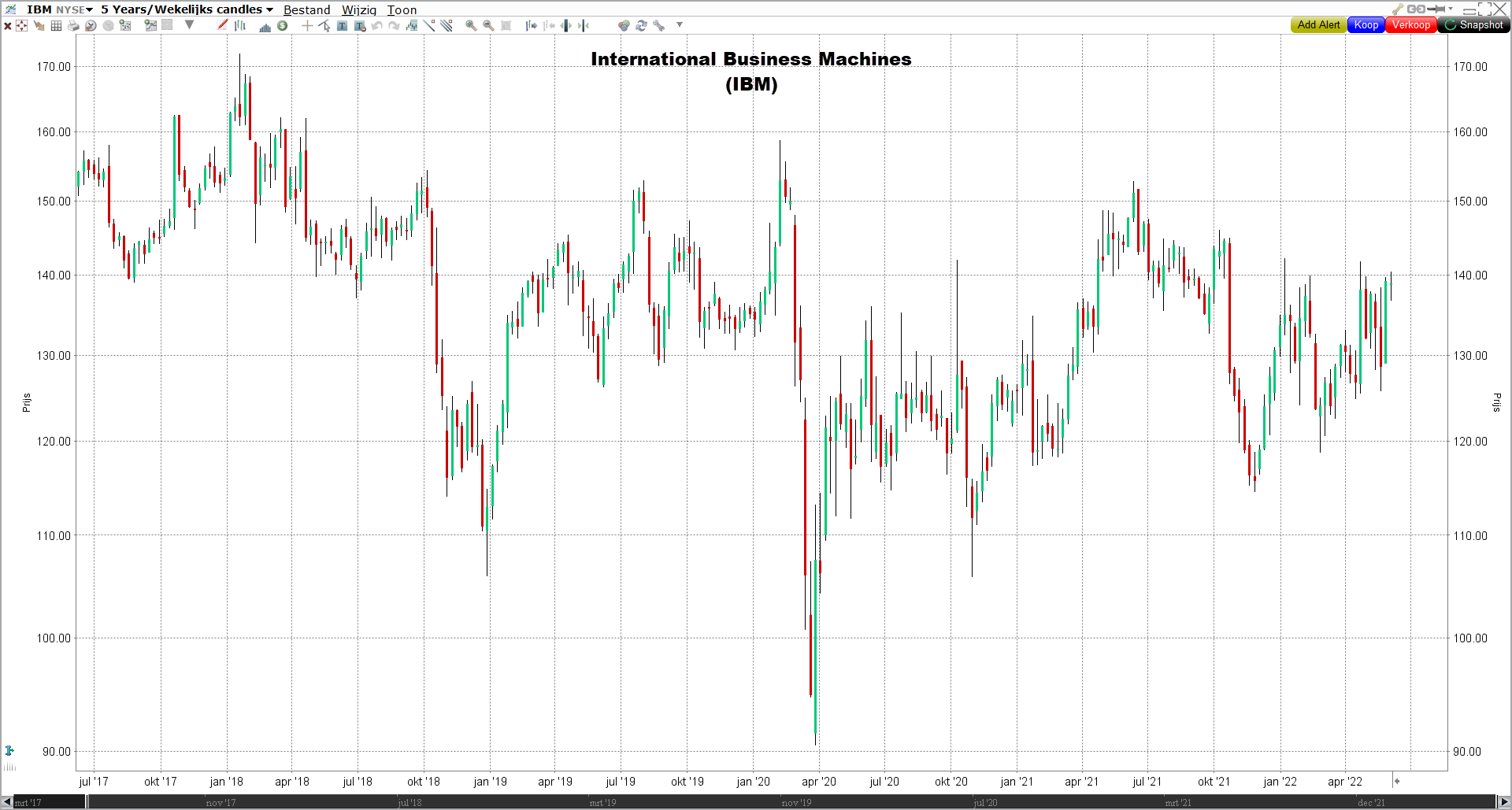This screenshot has height=810, width=1512.
Task: Click the Add Alert button
Action: click(1318, 25)
